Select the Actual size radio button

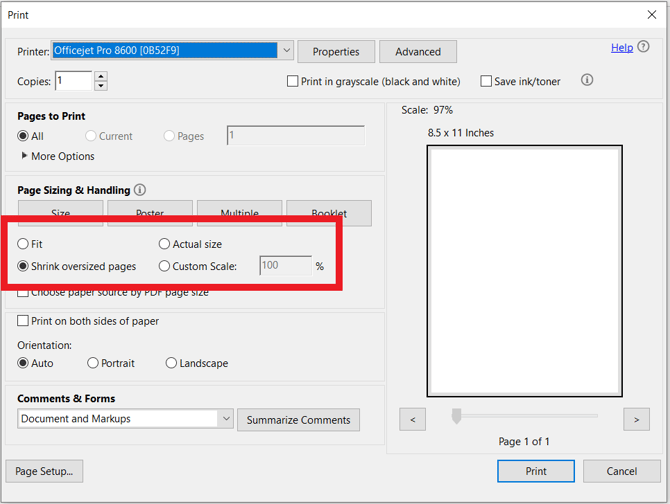[x=165, y=244]
